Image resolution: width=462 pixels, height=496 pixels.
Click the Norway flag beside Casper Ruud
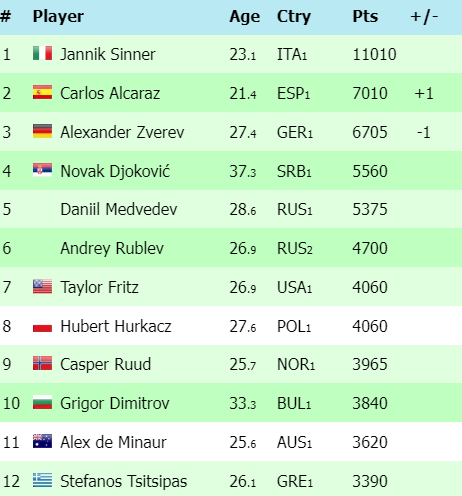point(42,363)
